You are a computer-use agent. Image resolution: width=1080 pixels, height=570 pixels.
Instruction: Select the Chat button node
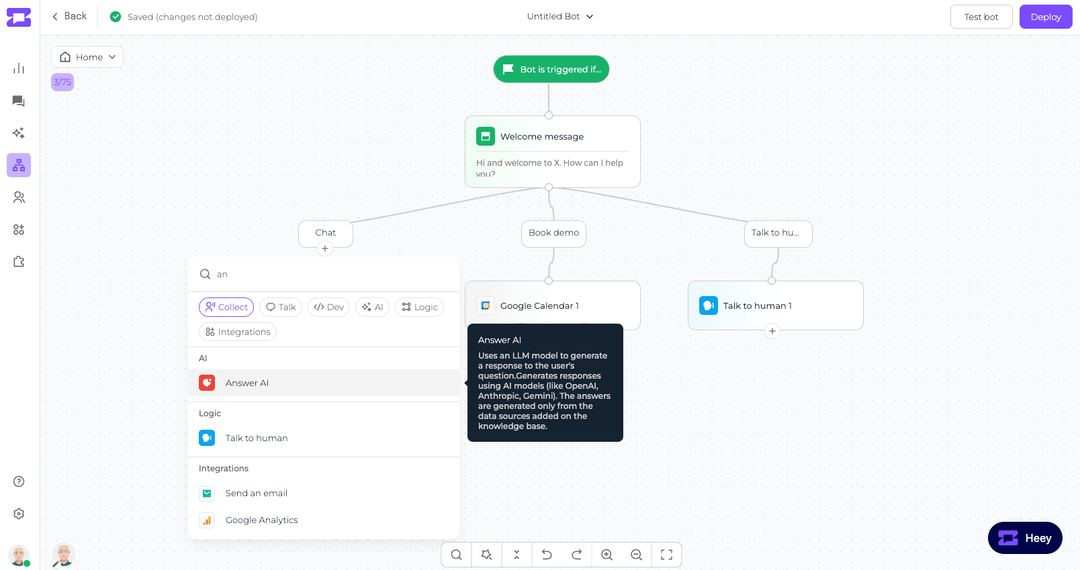pyautogui.click(x=325, y=233)
